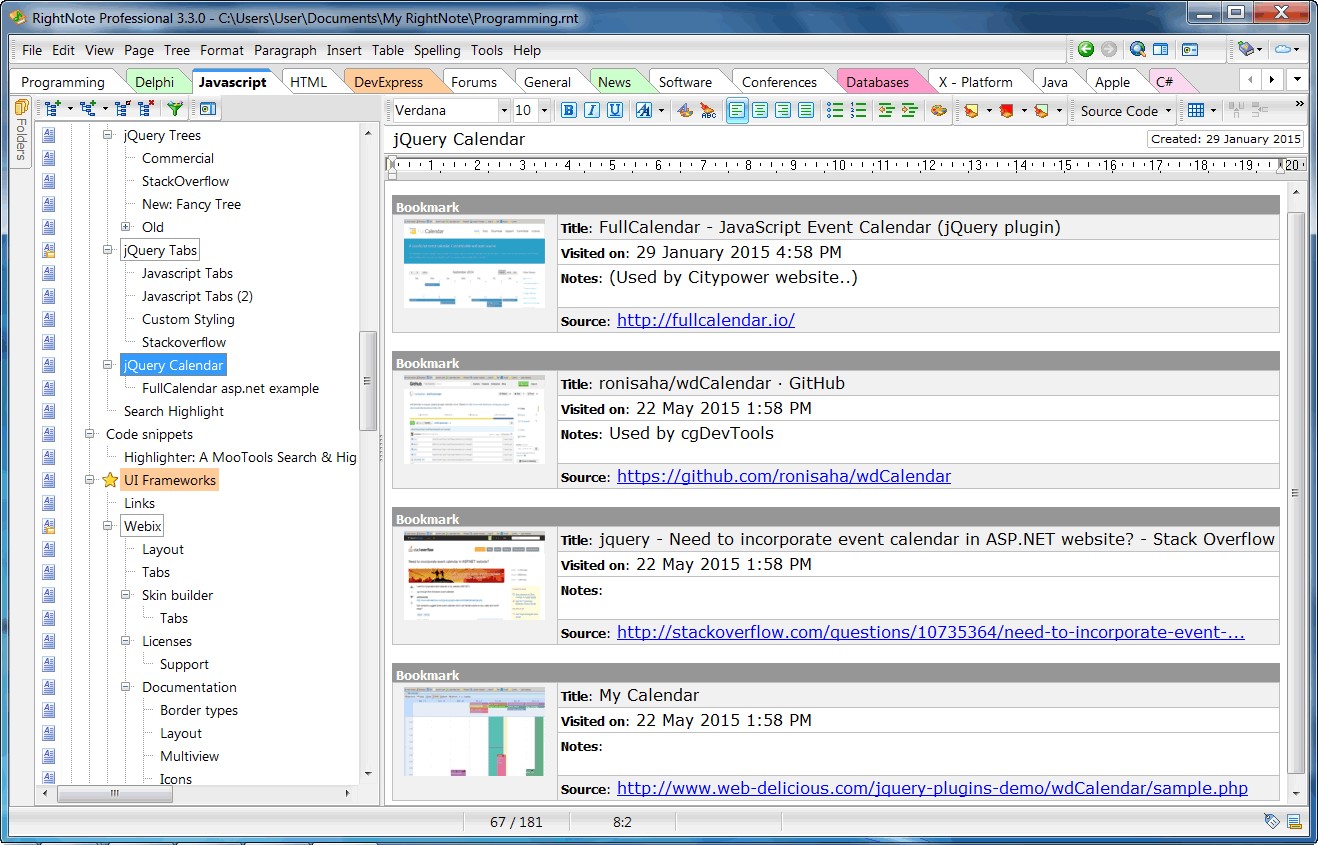Click the cloud sync icon
This screenshot has height=845, width=1318.
tap(1282, 49)
